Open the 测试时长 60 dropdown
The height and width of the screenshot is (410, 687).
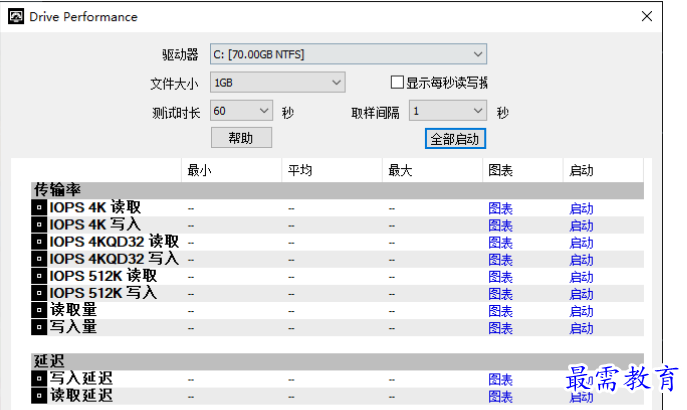(241, 111)
